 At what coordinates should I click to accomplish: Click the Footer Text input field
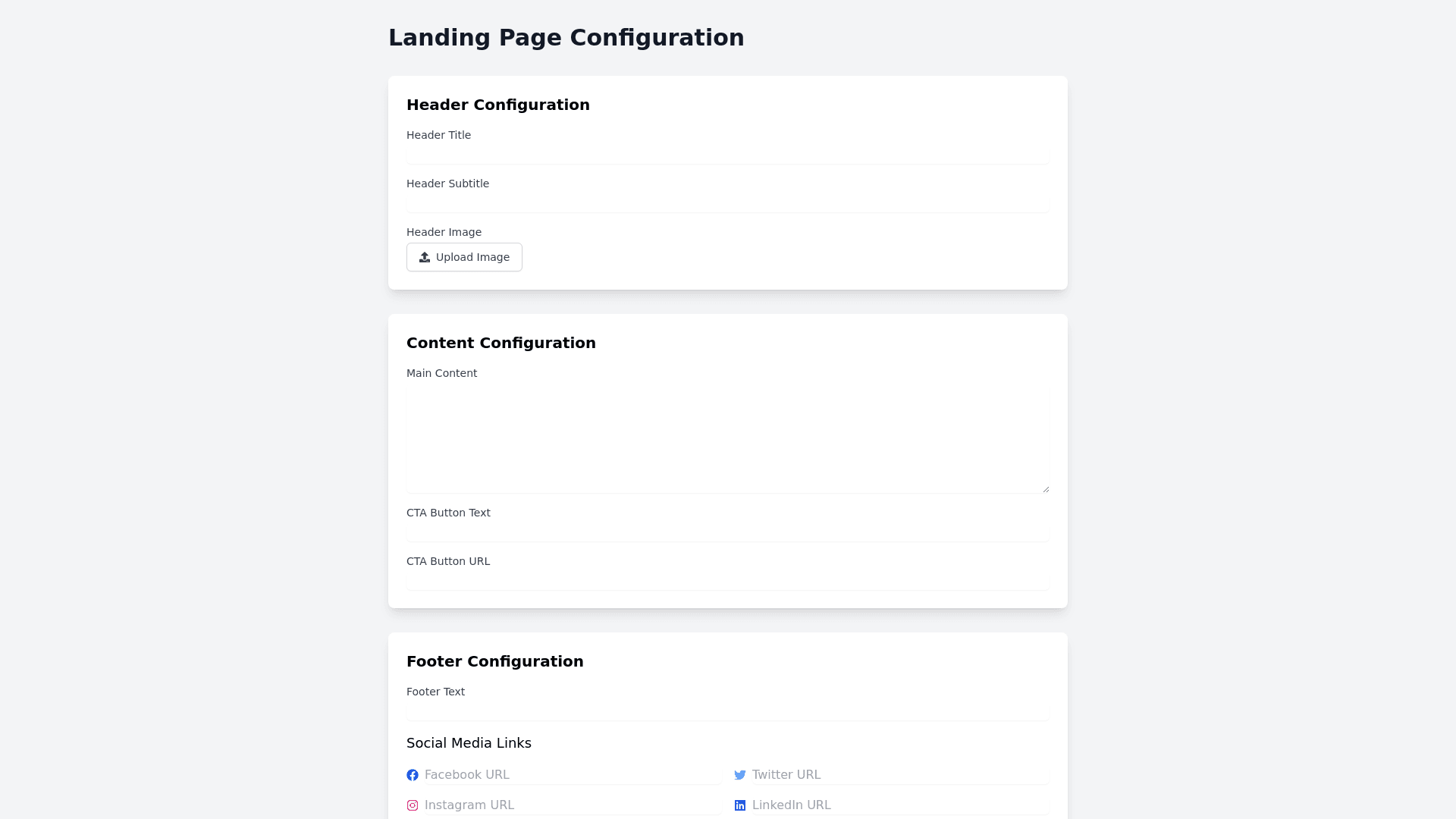click(727, 711)
